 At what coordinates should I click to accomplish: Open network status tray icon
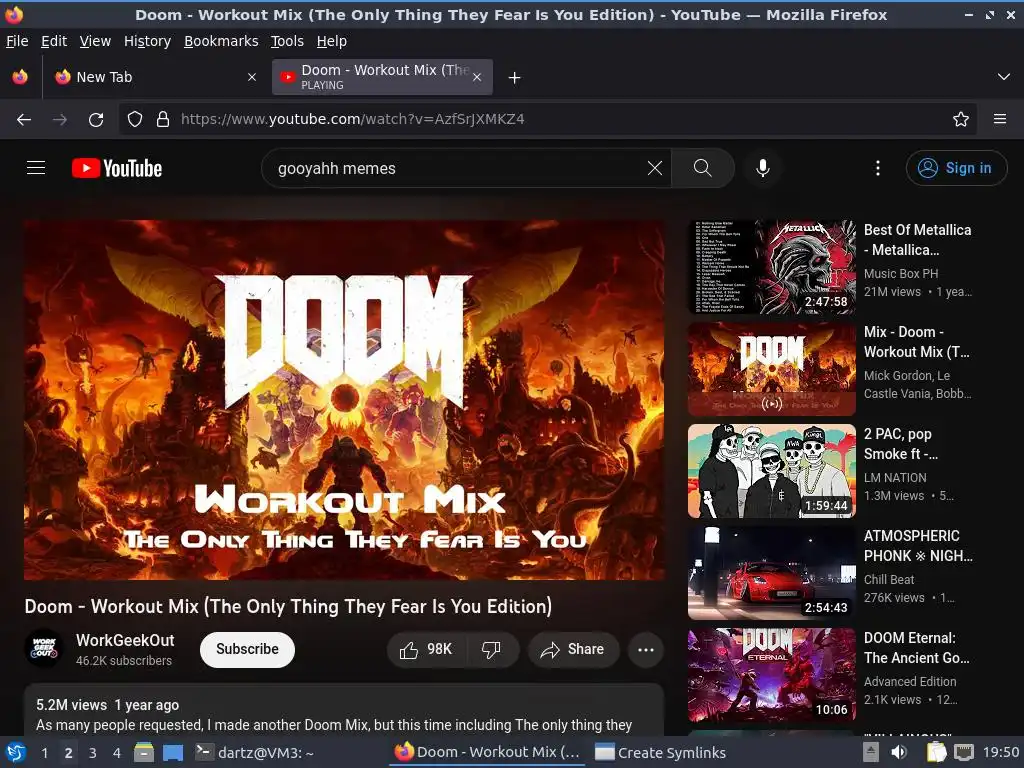point(964,753)
